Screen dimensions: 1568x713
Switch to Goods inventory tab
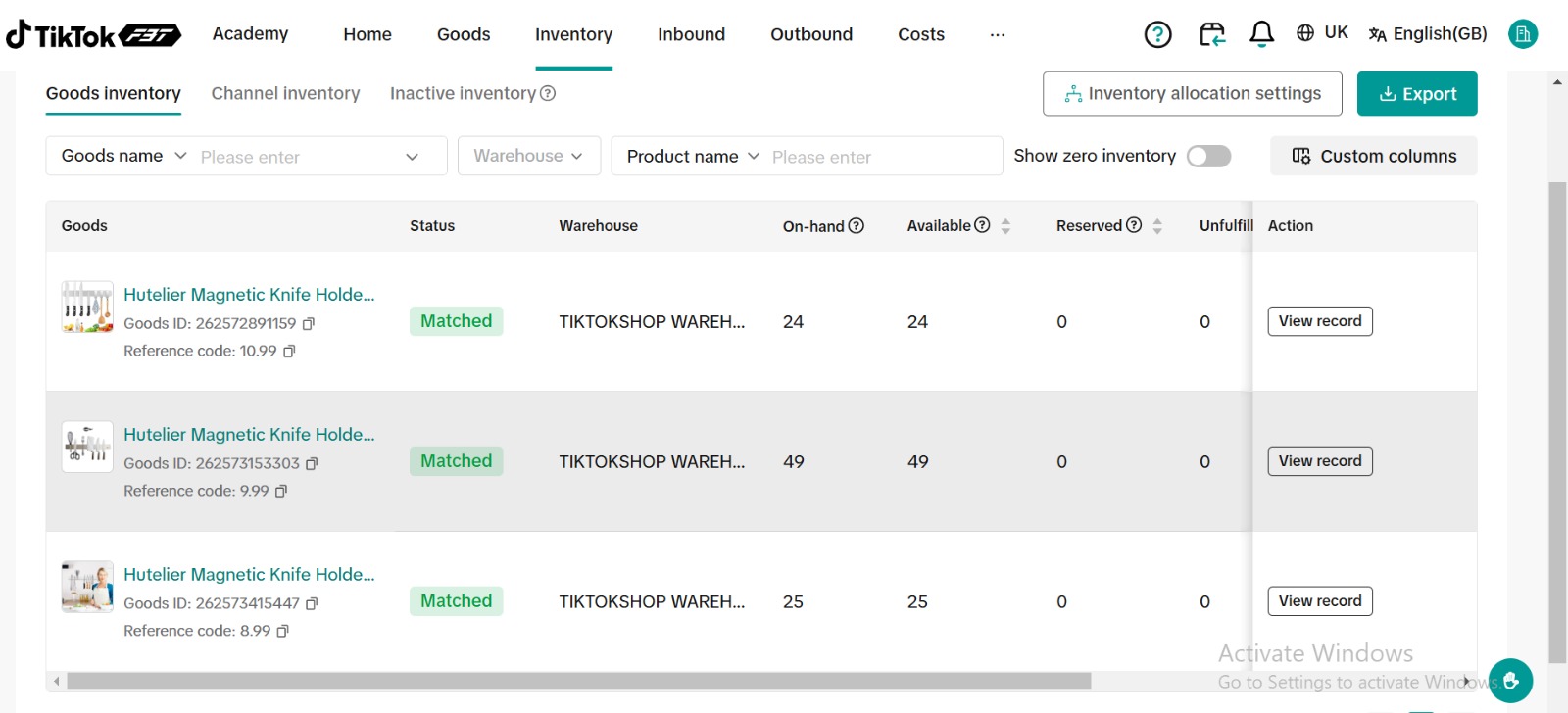[x=114, y=93]
